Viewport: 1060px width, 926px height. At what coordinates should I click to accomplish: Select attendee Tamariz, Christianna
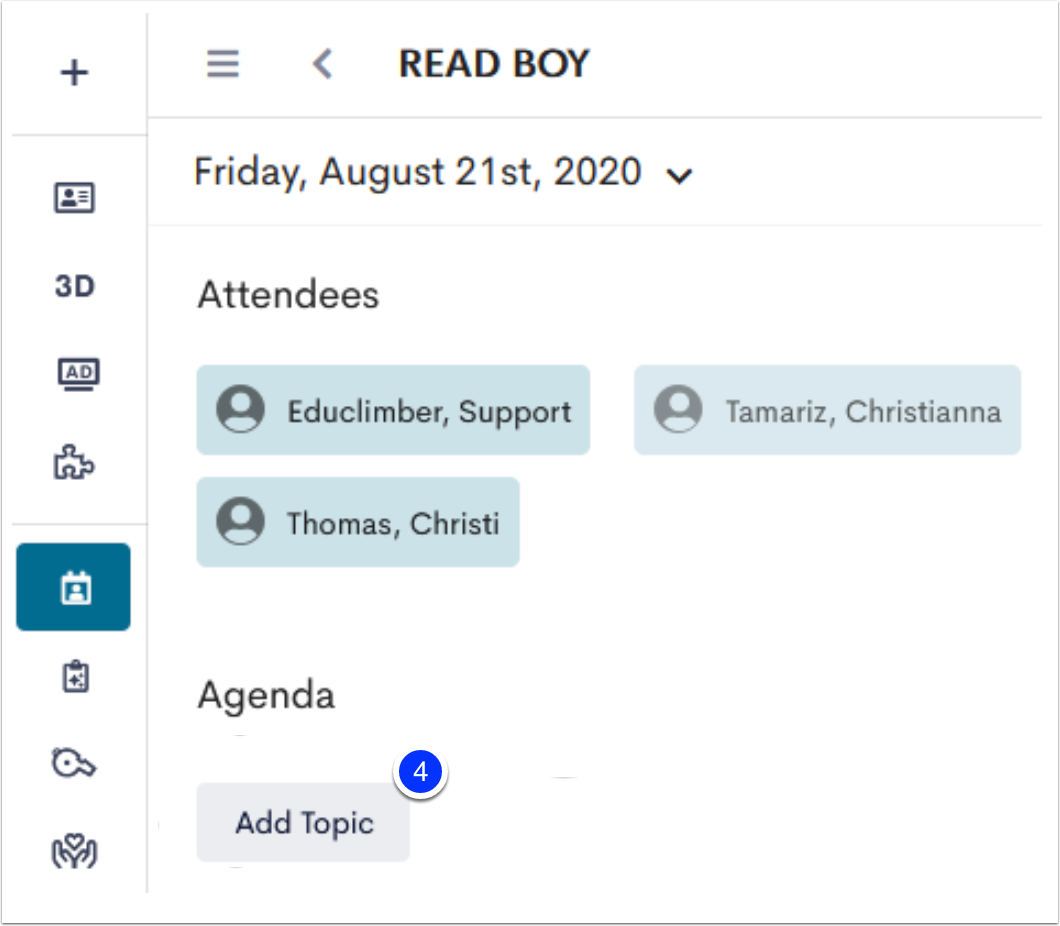click(x=827, y=410)
